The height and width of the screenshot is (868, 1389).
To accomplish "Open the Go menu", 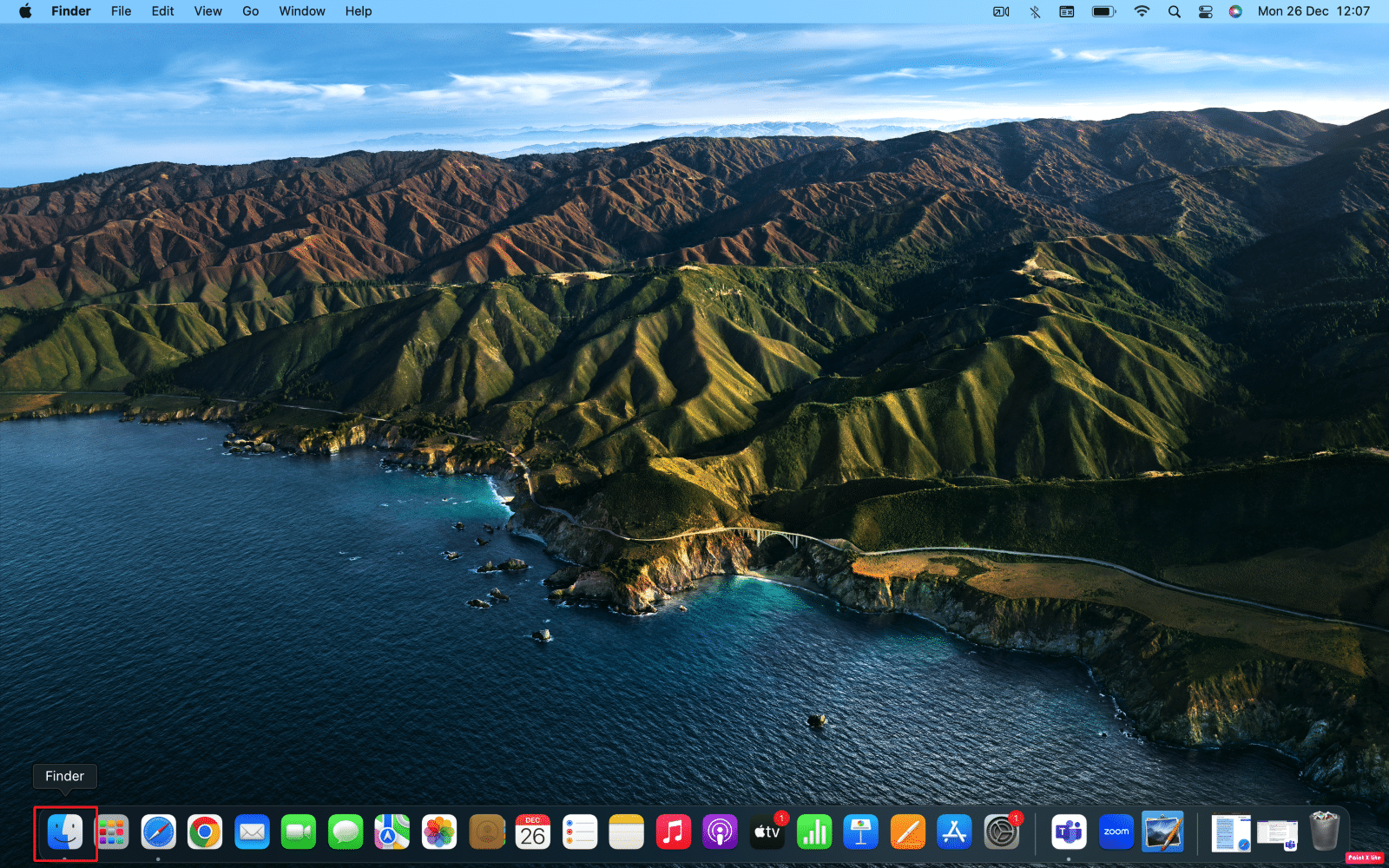I will click(251, 11).
